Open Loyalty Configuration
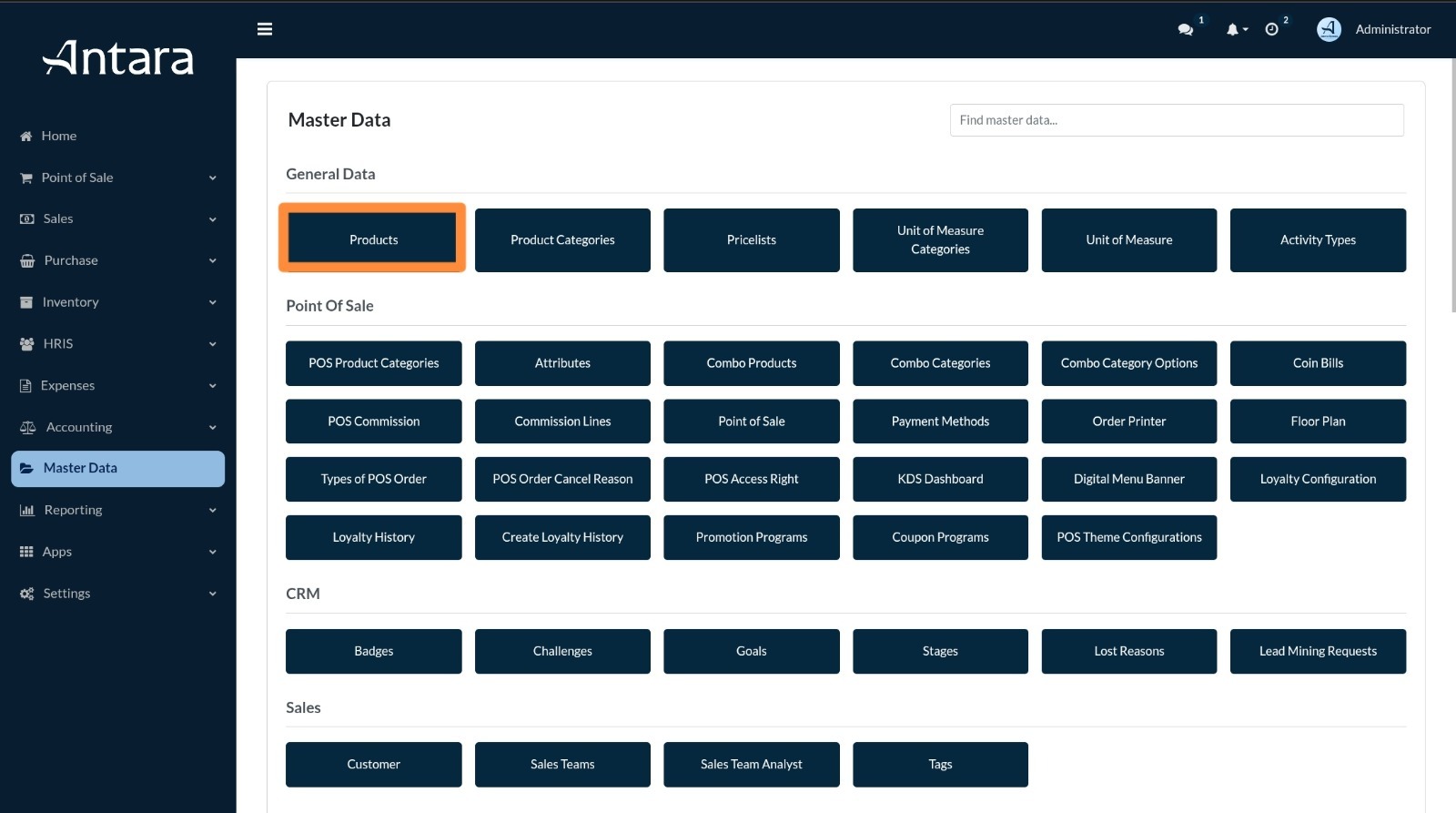The image size is (1456, 813). click(x=1318, y=479)
